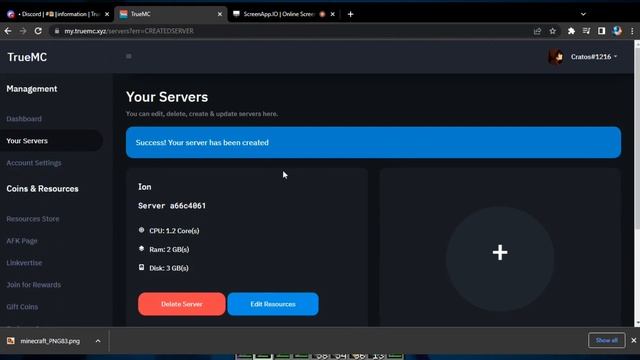Click the Disk icon on Ion server card

tap(141, 267)
